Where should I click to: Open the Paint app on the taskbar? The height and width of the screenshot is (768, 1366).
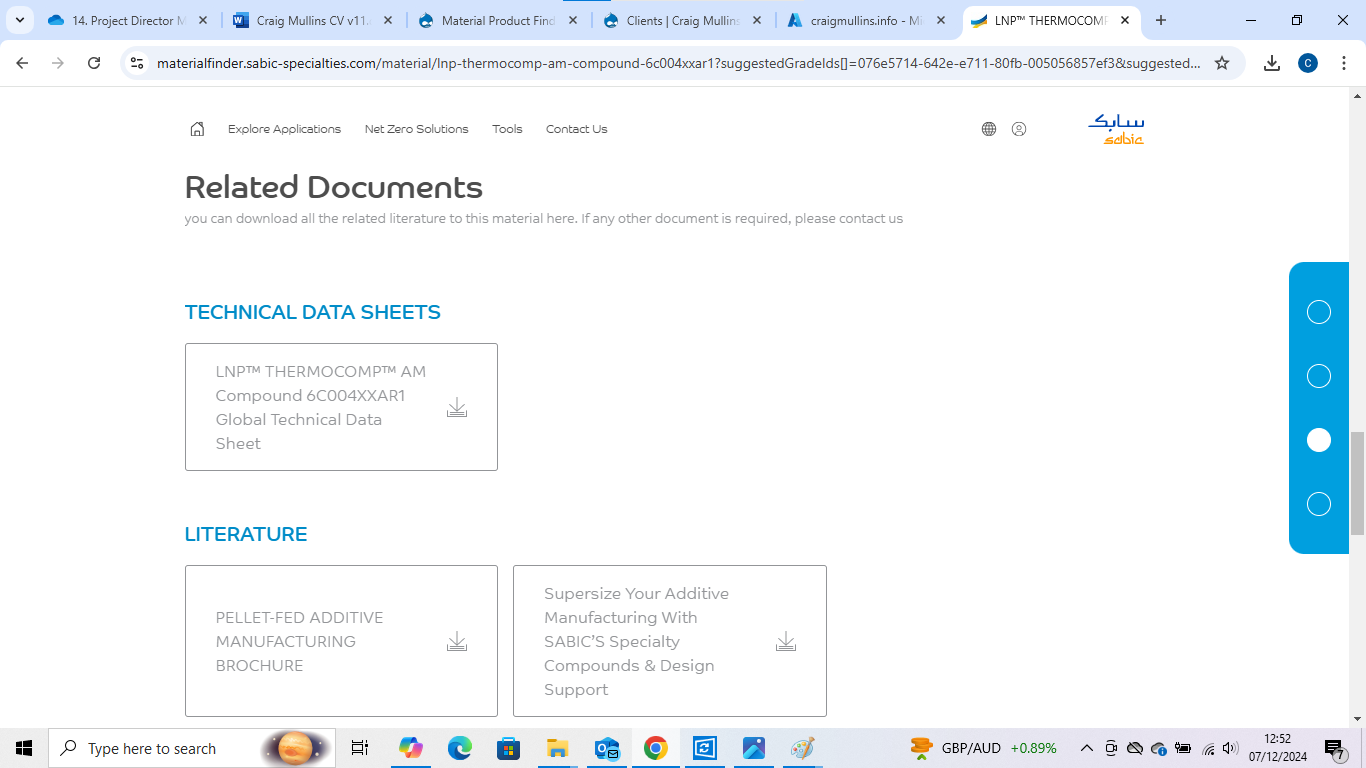(803, 748)
